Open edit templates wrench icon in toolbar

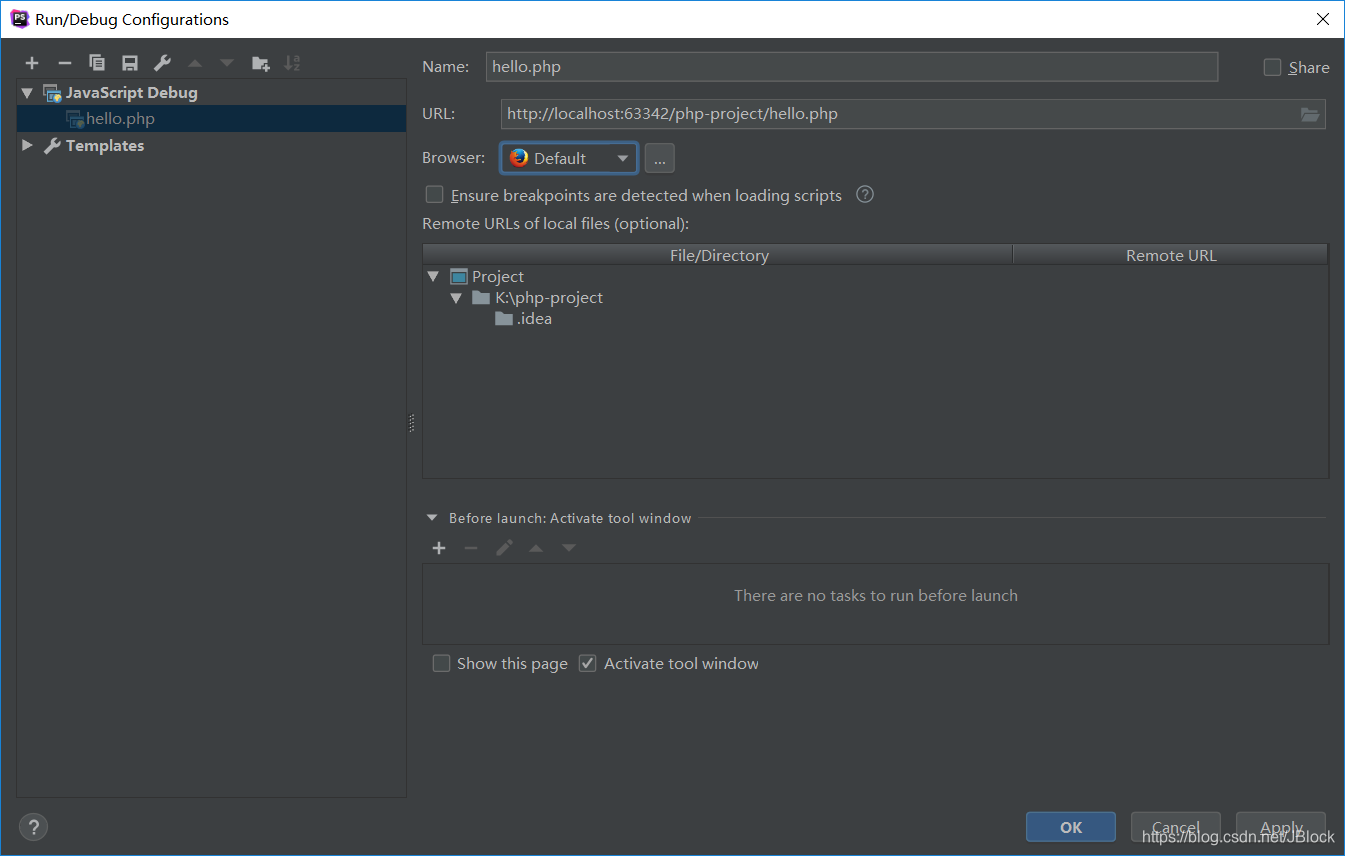tap(162, 63)
